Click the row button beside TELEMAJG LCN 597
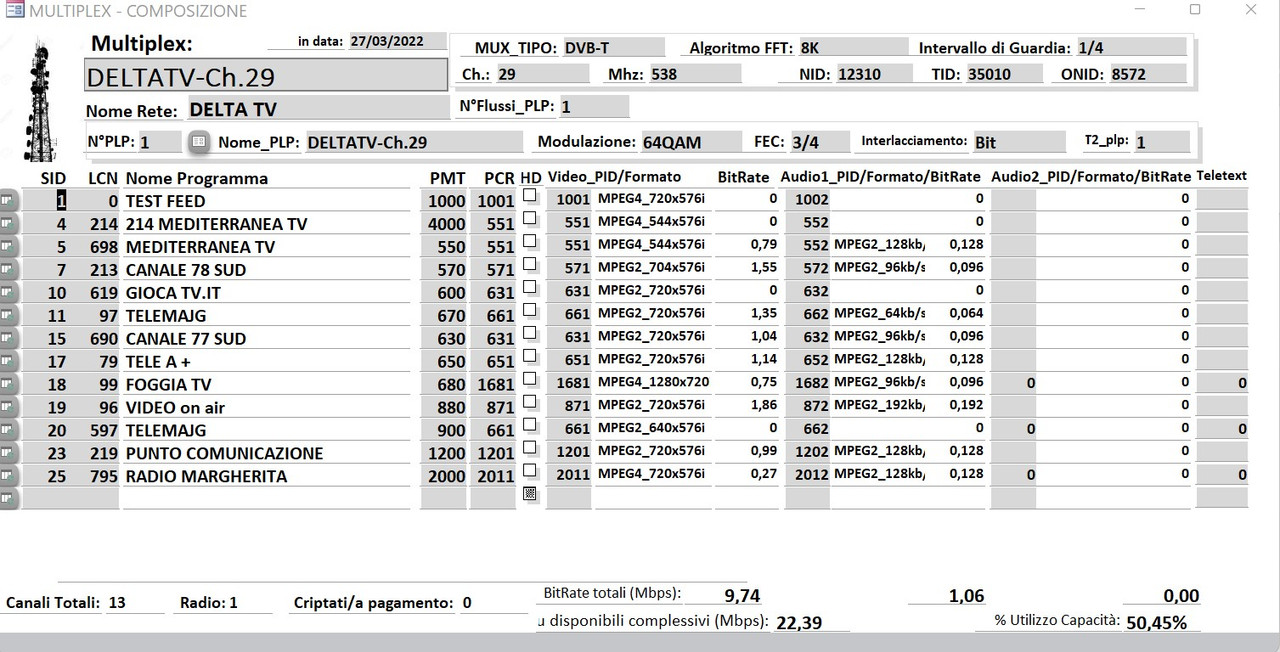The width and height of the screenshot is (1280, 652). [9, 430]
